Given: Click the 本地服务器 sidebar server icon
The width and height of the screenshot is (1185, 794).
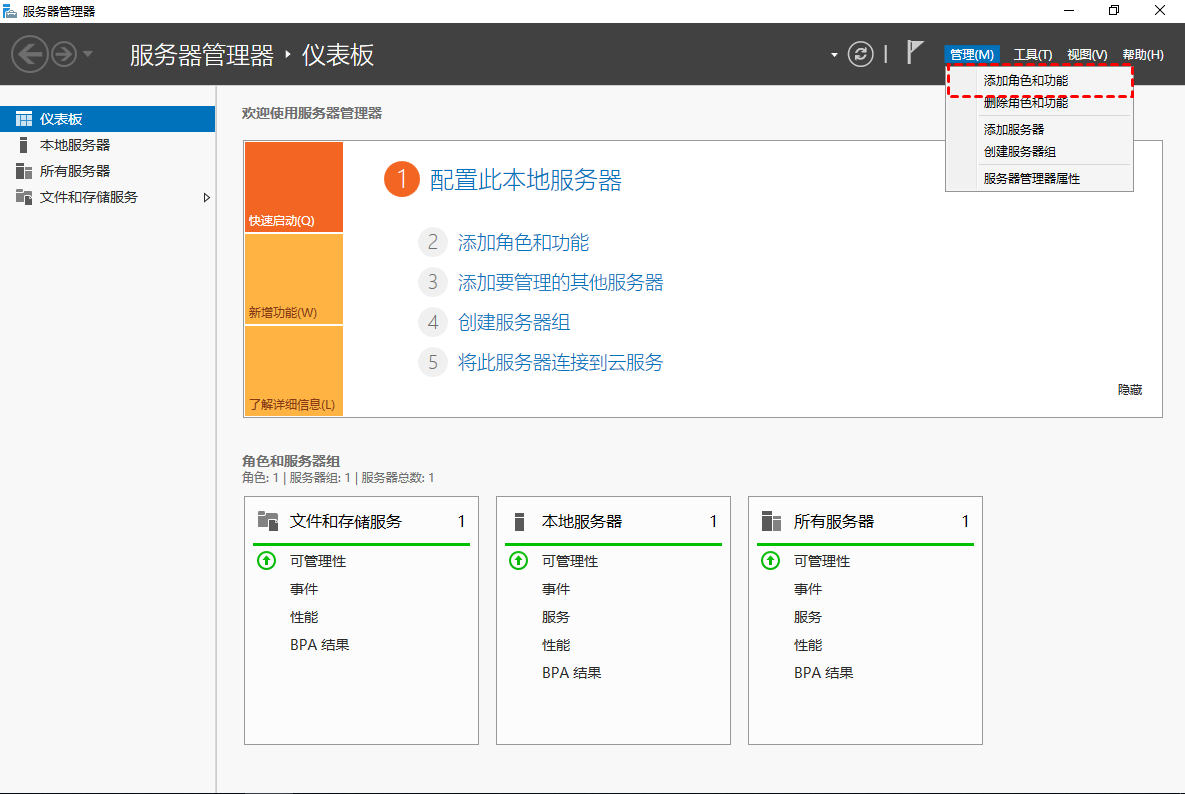Looking at the screenshot, I should (23, 145).
